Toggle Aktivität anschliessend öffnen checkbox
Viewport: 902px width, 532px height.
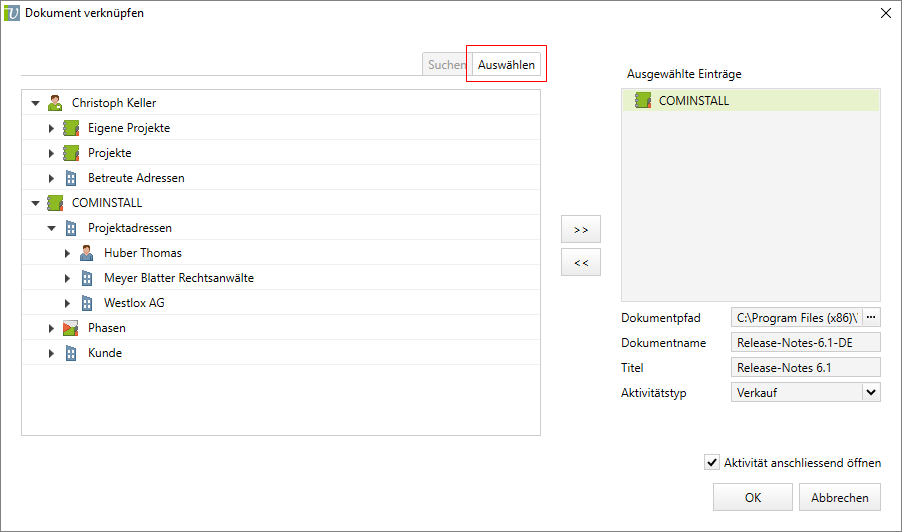[x=712, y=462]
